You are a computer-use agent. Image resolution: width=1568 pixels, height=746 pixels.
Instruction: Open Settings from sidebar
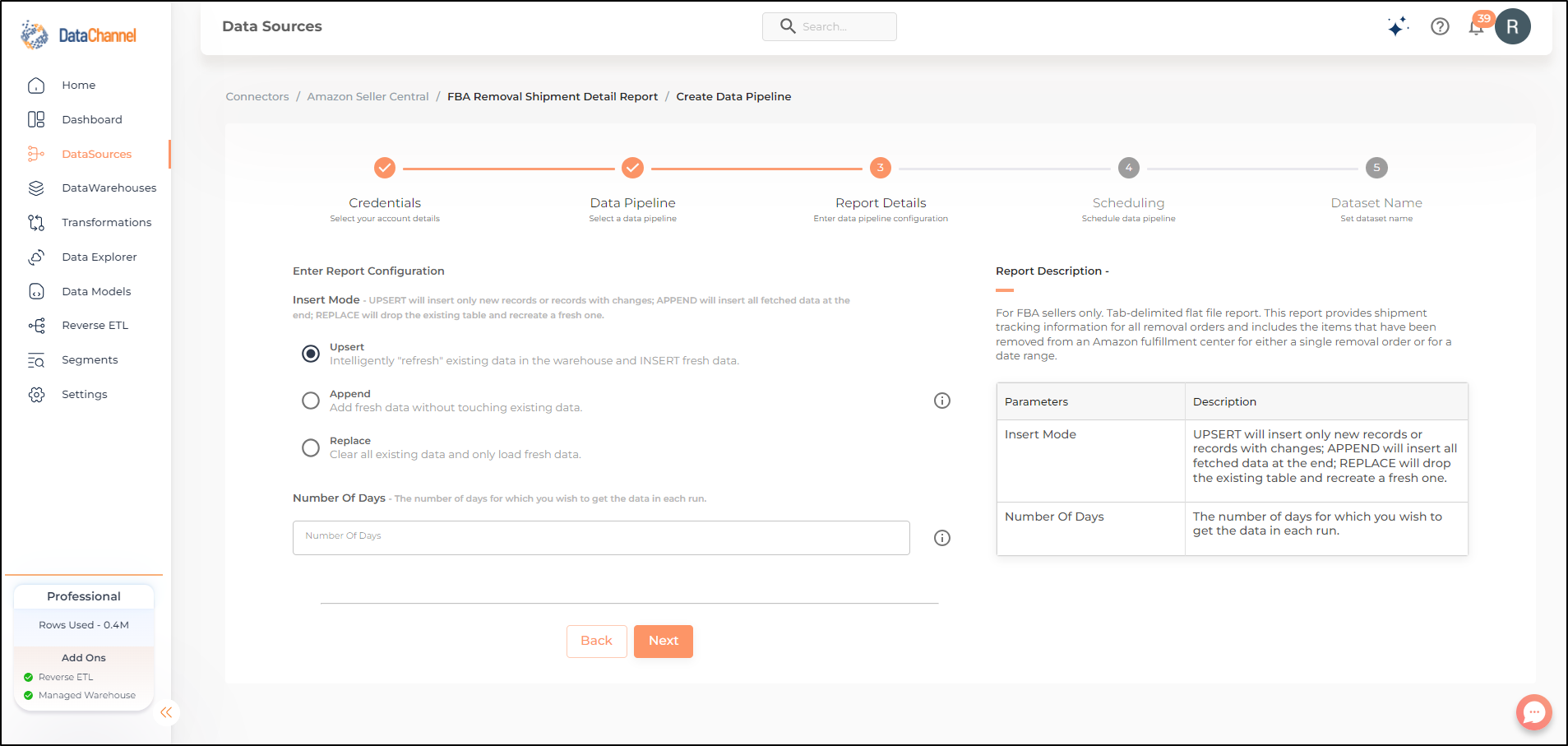tap(85, 395)
